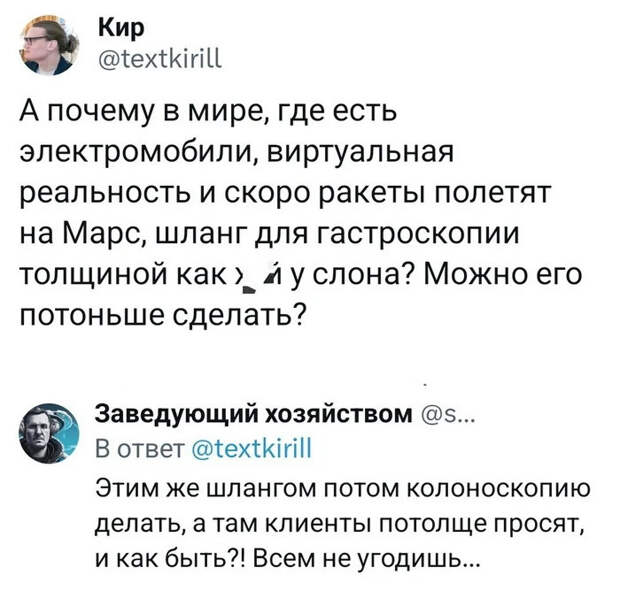620x606 pixels.
Task: Select the word виртуальная in the tweet
Action: [361, 153]
